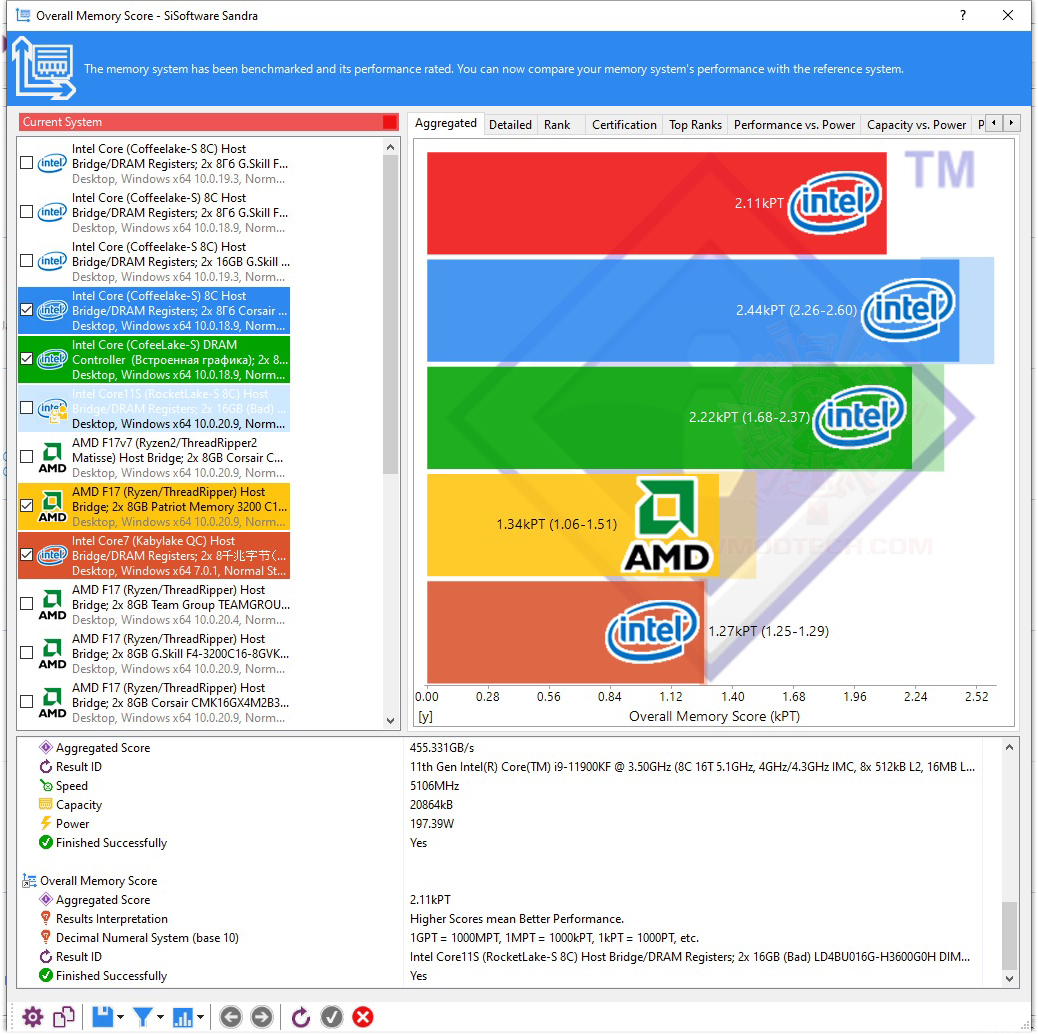The width and height of the screenshot is (1038, 1034).
Task: Click the Intel logo on the blue bar
Action: point(908,308)
